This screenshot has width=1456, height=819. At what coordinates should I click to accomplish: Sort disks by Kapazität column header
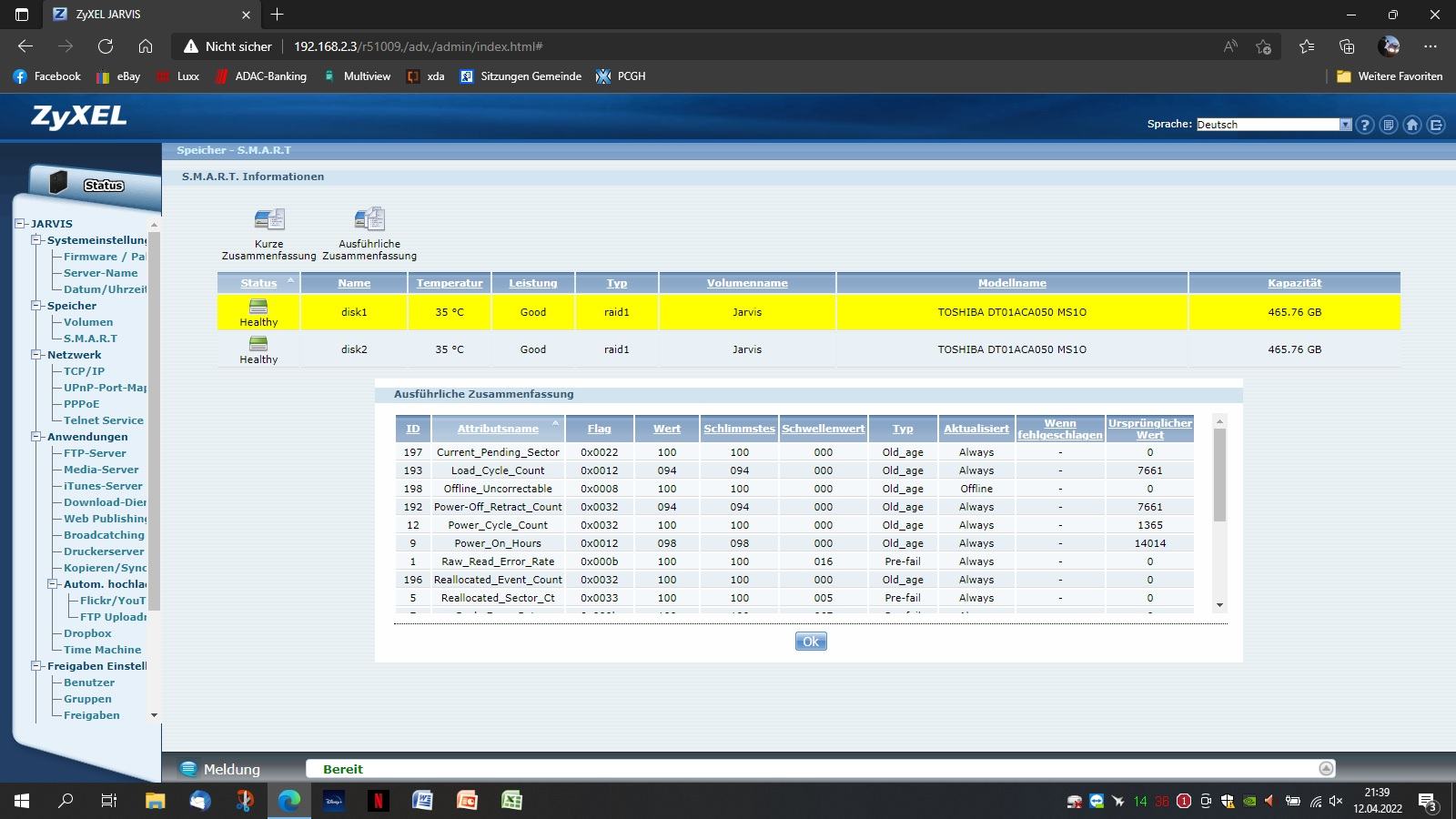point(1294,283)
